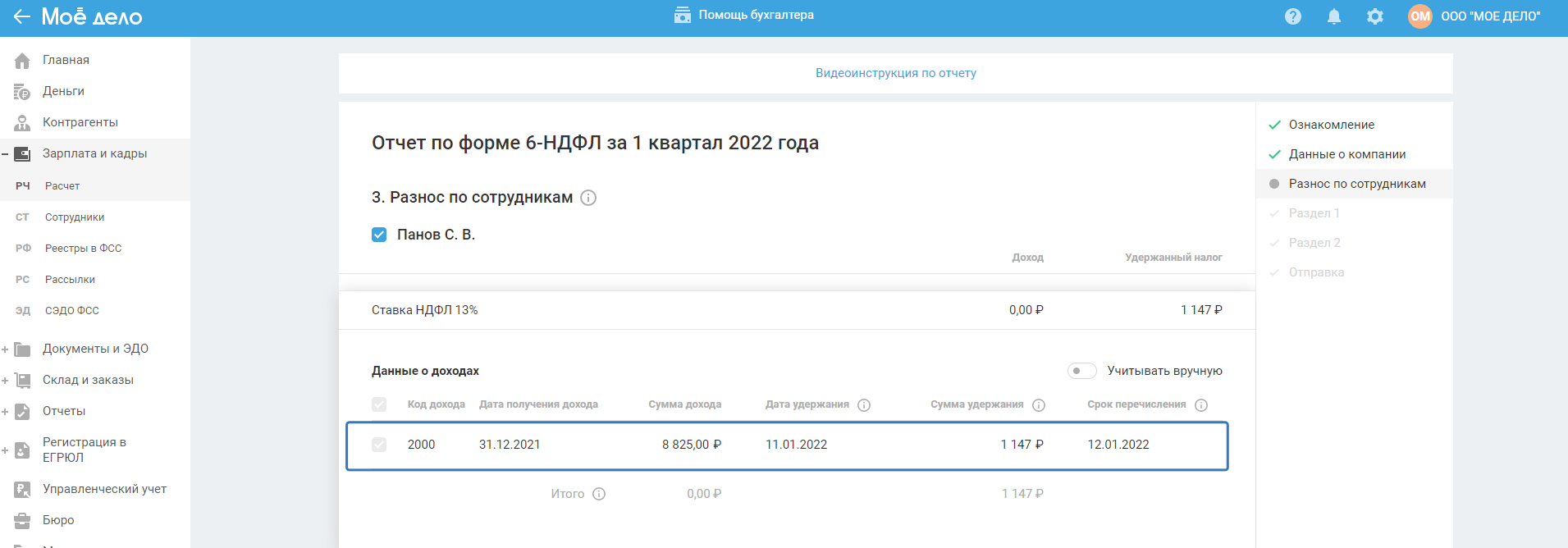Click info icon beside Дата удержания
The height and width of the screenshot is (548, 1568).
[864, 405]
